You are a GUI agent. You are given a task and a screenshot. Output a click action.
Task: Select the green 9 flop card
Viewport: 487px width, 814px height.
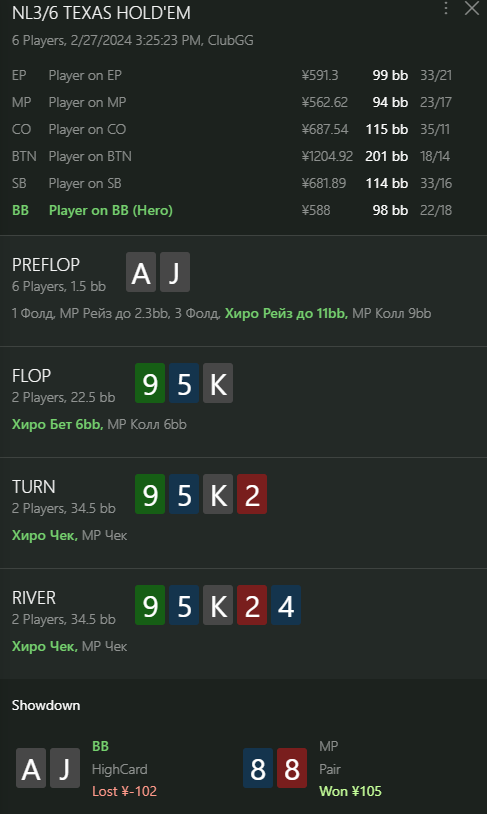click(150, 383)
